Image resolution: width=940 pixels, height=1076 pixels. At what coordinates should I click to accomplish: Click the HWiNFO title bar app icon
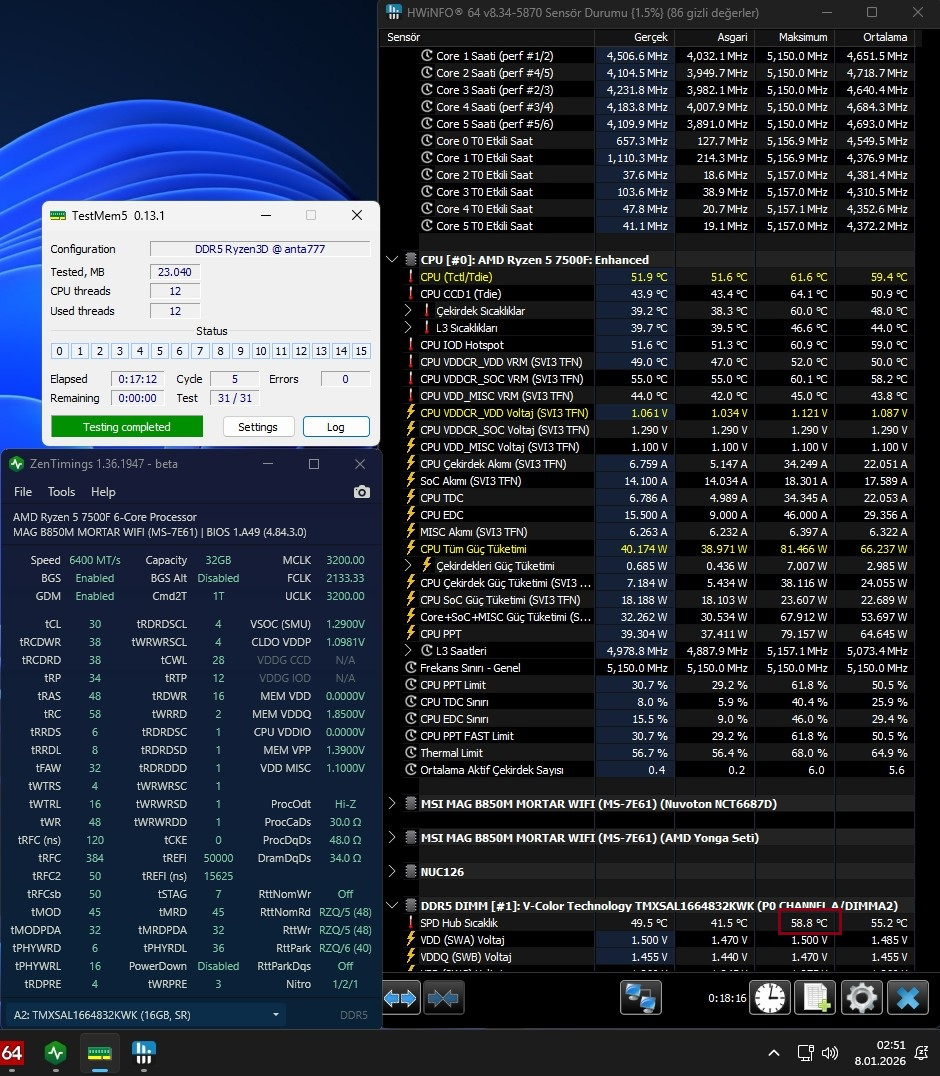tap(394, 12)
